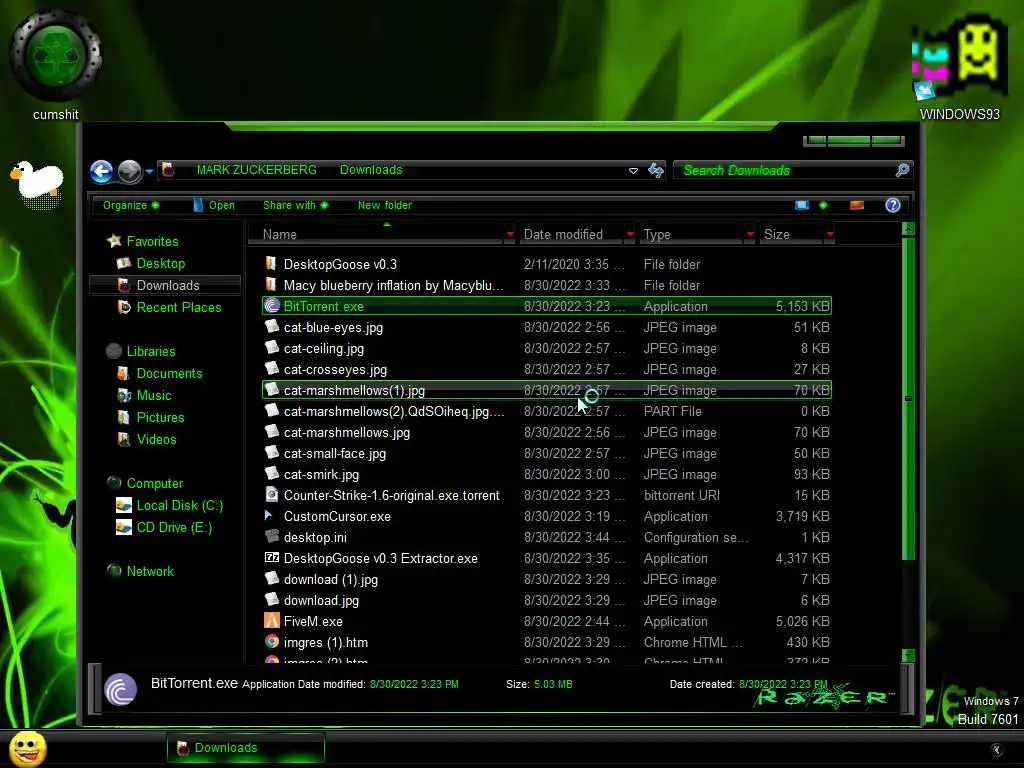Click the search magnifier icon
Viewport: 1024px width, 768px height.
pos(902,170)
